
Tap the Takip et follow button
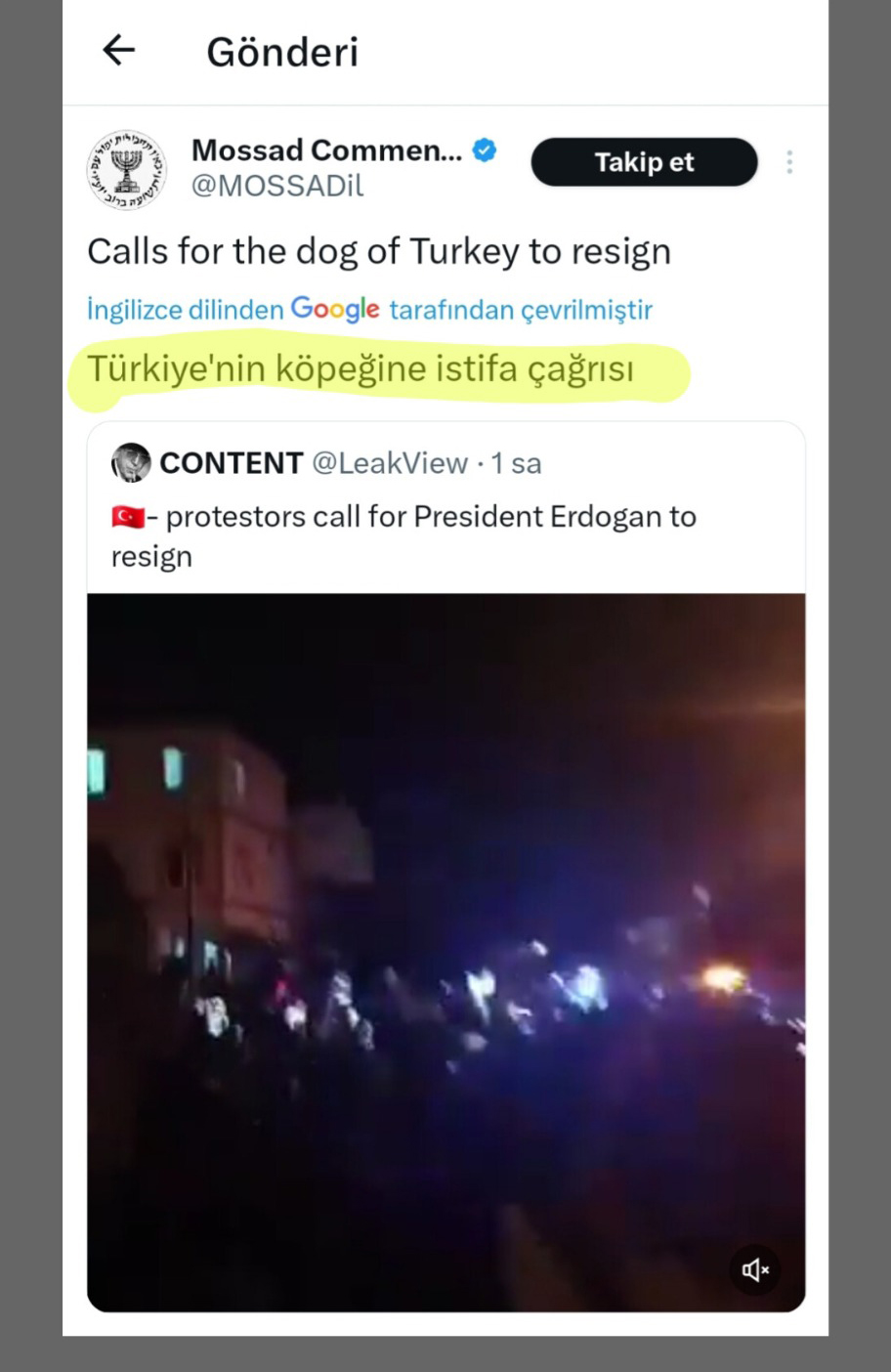[644, 162]
